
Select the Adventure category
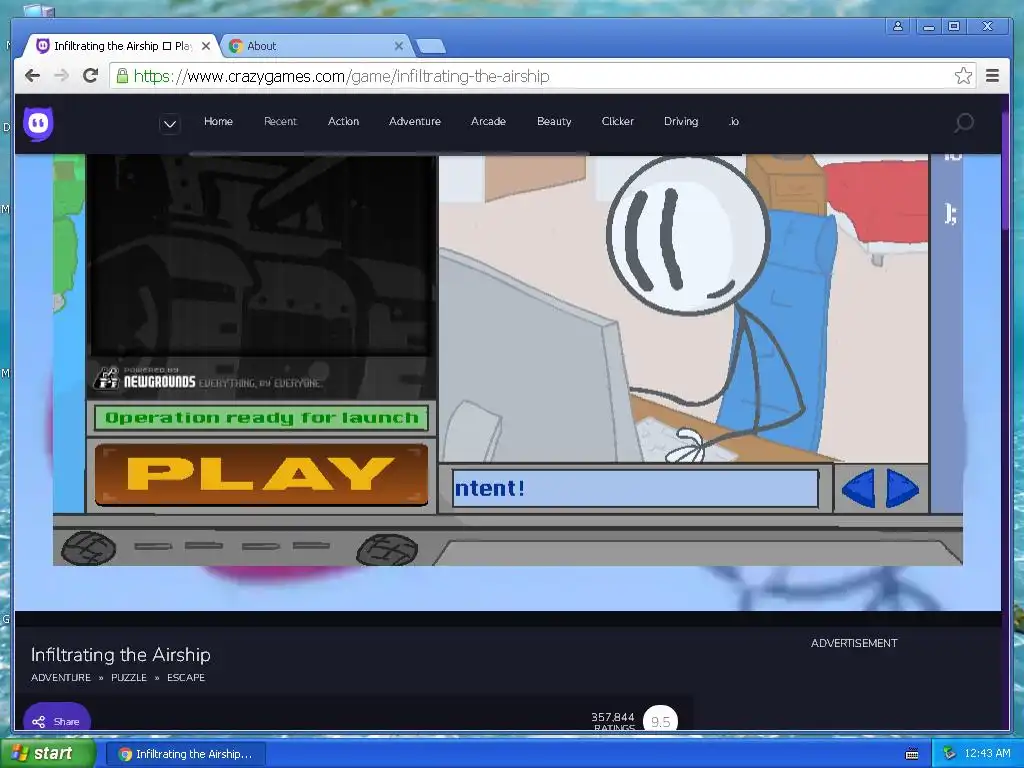click(415, 121)
